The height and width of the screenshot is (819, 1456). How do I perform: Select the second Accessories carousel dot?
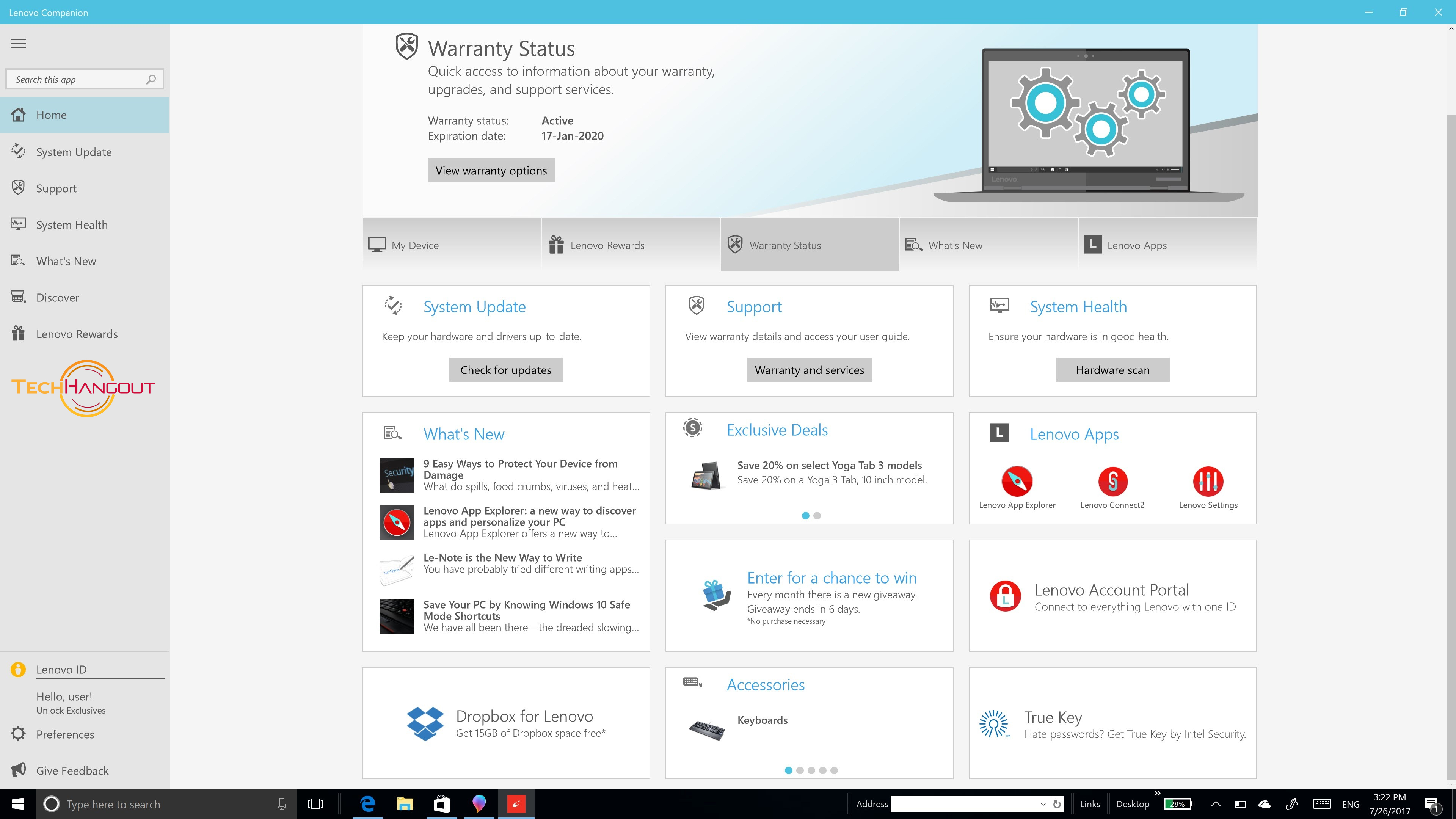click(800, 770)
